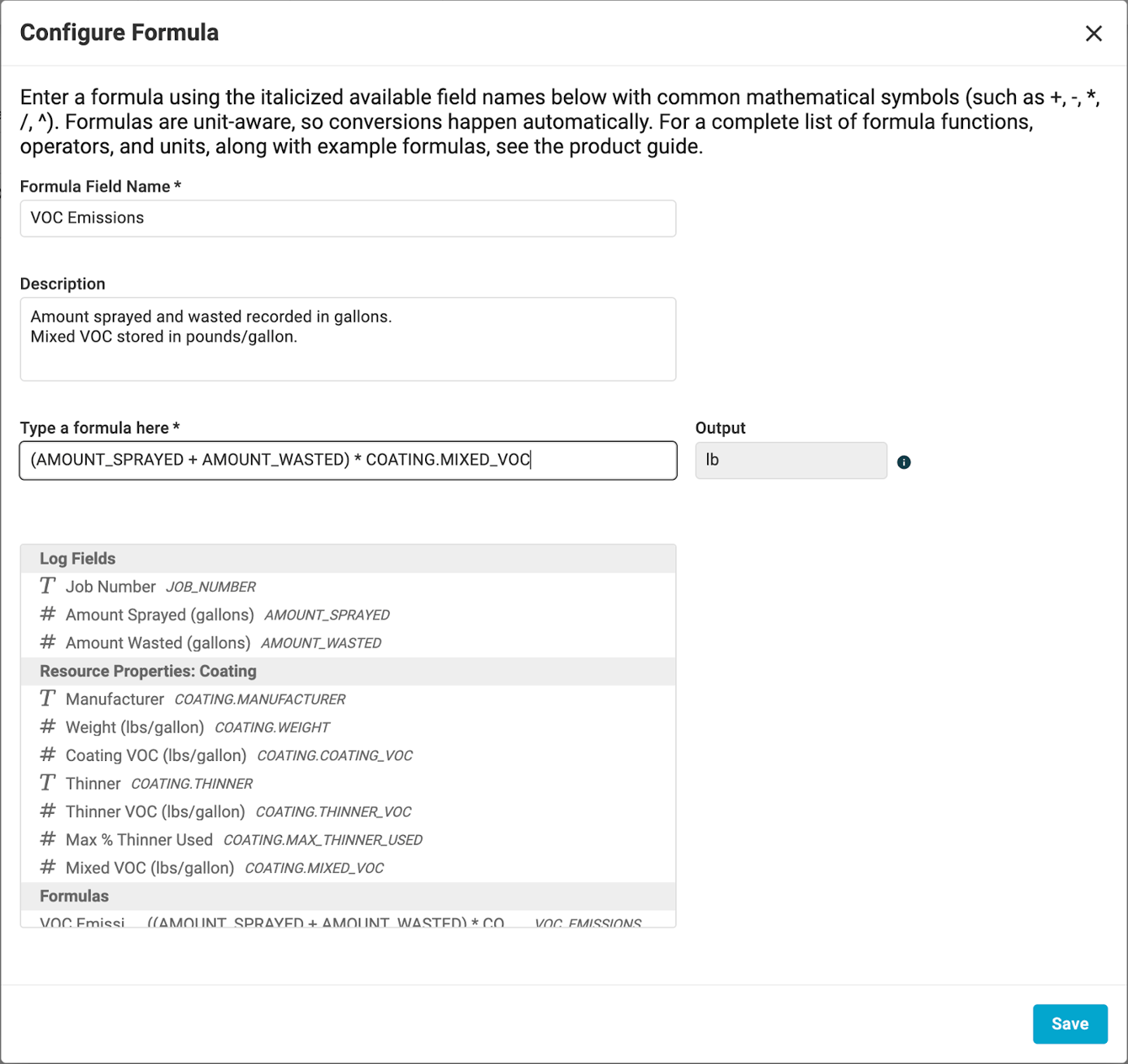Select the Thinner VOC (lbs/gallon) field
The height and width of the screenshot is (1064, 1128).
[x=156, y=811]
